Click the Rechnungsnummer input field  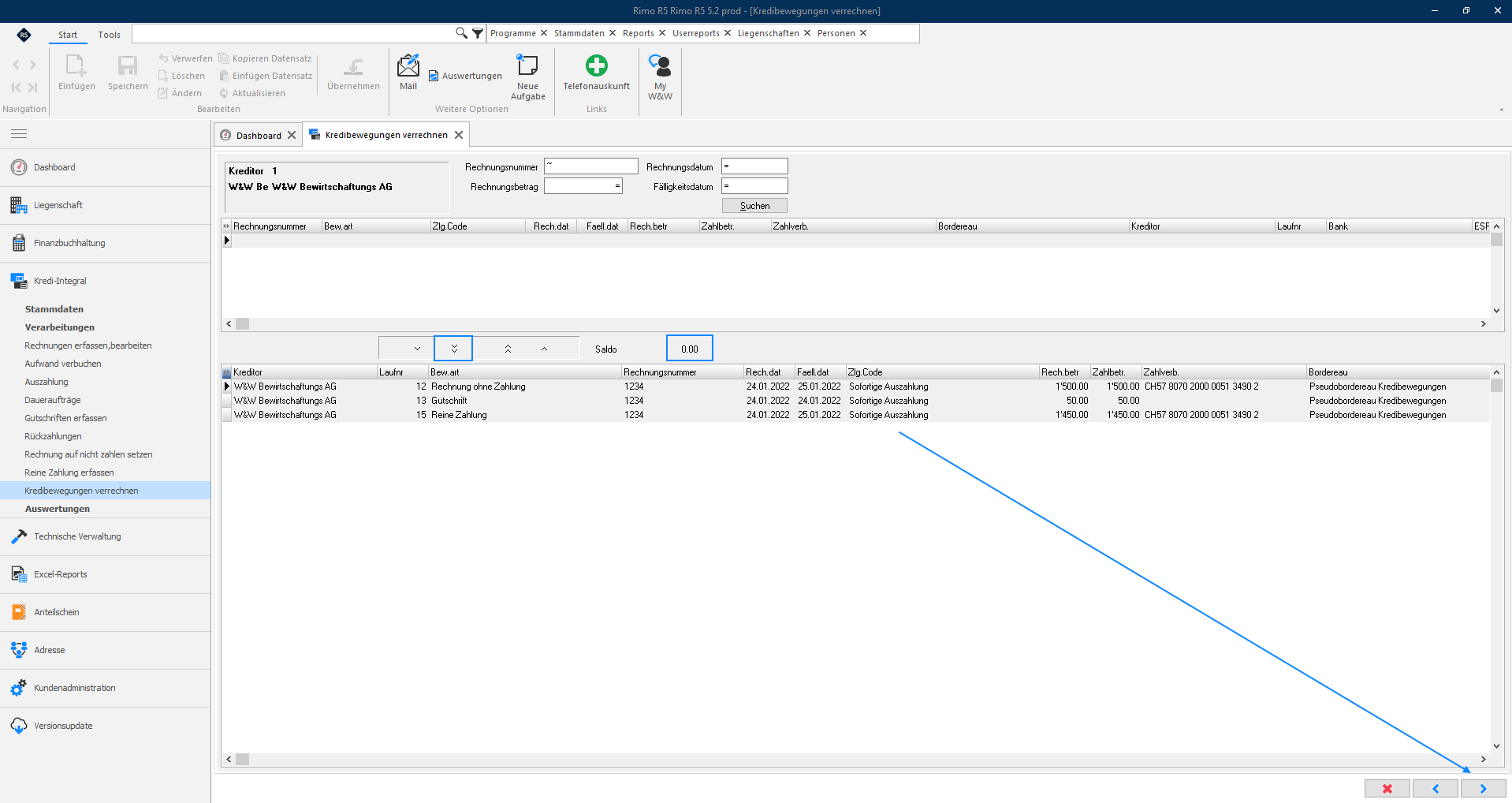pos(590,166)
